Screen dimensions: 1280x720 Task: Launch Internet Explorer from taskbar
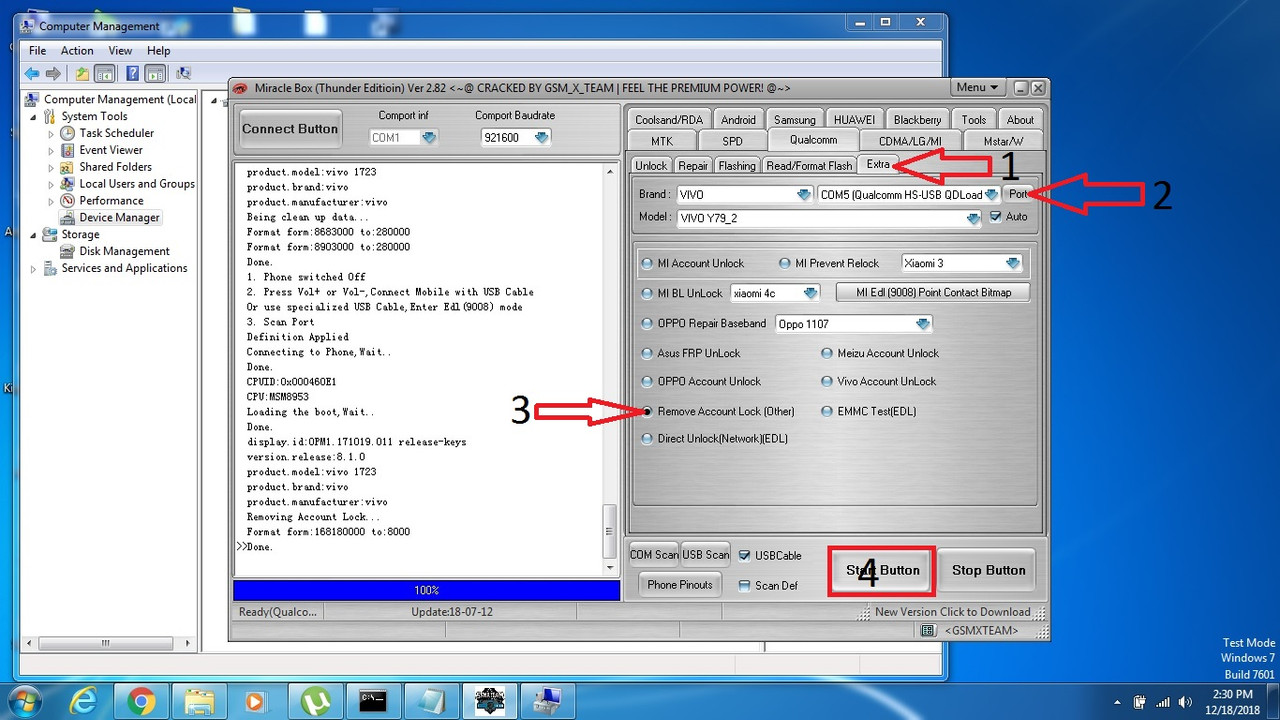click(84, 701)
